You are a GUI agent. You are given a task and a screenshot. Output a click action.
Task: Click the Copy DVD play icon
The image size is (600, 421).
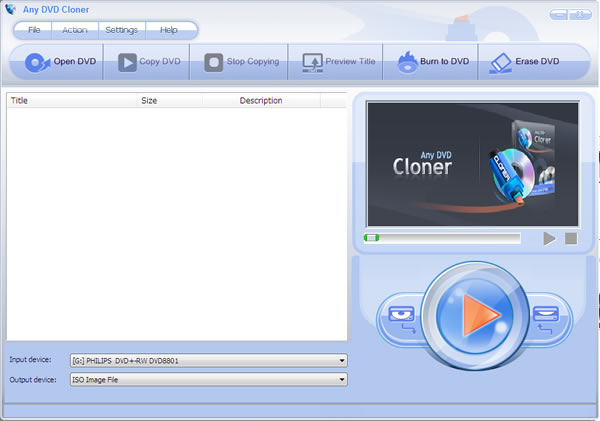pyautogui.click(x=127, y=62)
